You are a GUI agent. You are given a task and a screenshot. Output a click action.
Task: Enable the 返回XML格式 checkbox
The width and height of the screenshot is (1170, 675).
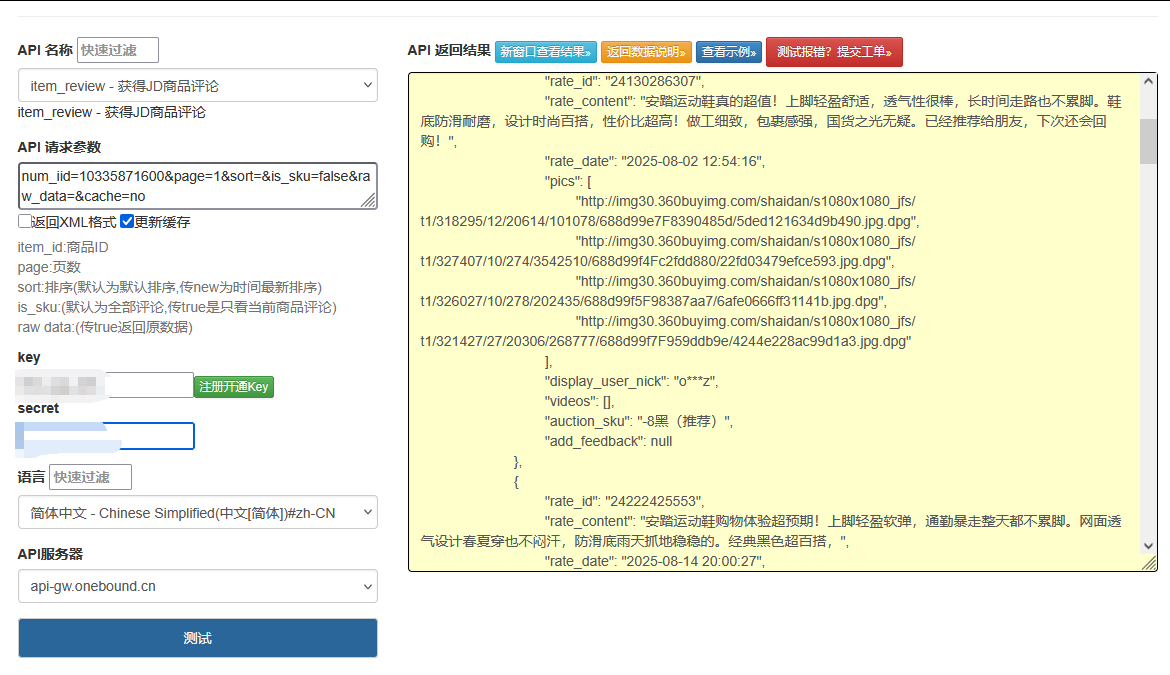22,222
